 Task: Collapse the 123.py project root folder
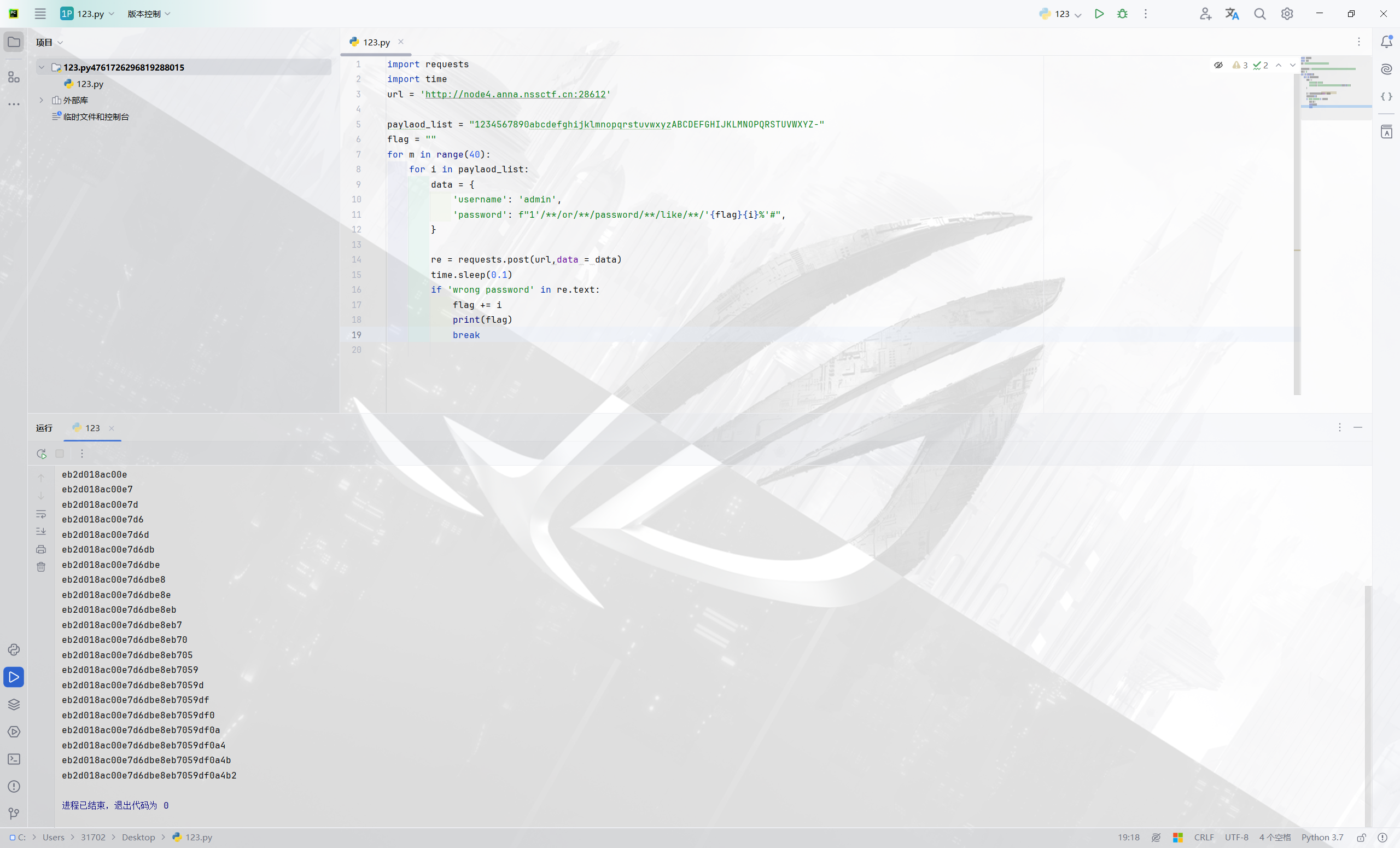(x=42, y=67)
